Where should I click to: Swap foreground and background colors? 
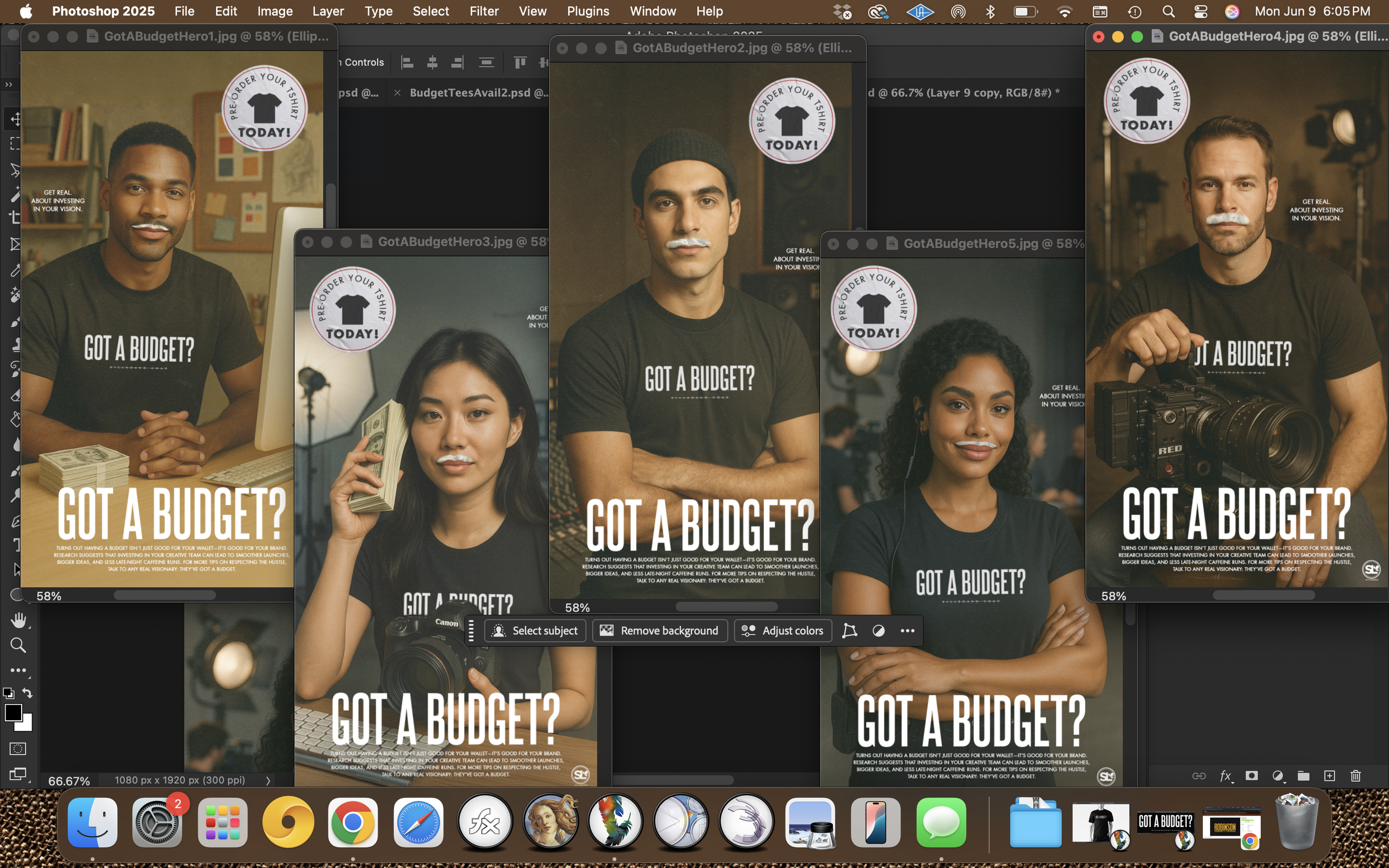pos(27,693)
